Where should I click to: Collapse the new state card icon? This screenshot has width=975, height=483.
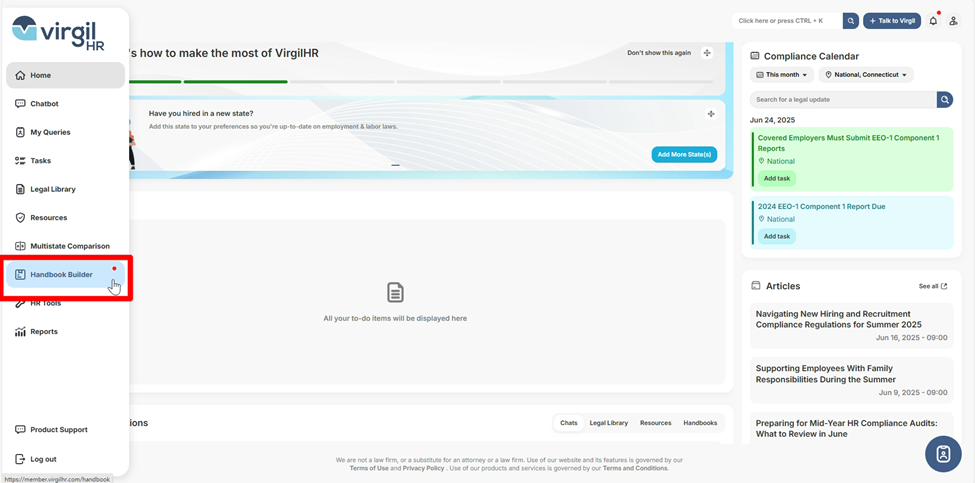click(x=711, y=114)
